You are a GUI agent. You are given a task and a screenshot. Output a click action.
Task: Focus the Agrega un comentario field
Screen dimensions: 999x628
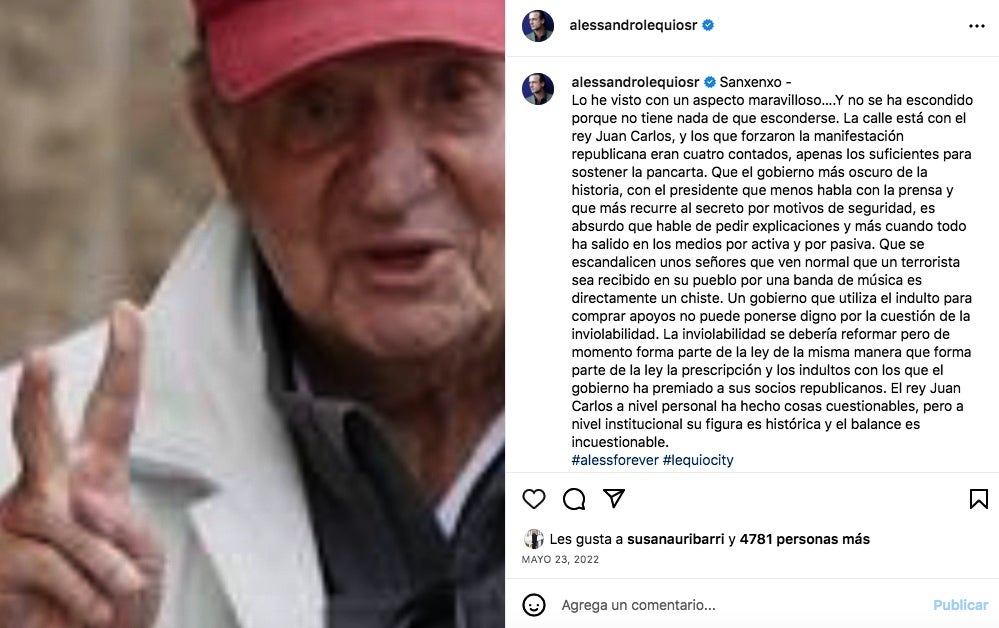[x=739, y=605]
